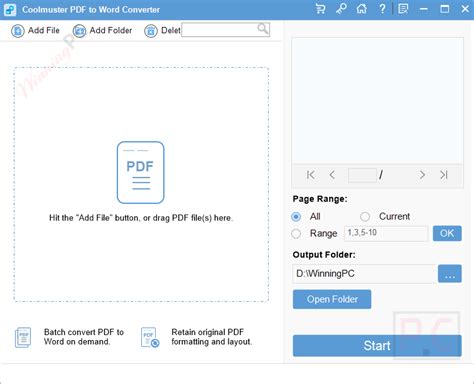Click the PDF preview pane
Viewport: 474px width, 384px height.
tap(377, 101)
